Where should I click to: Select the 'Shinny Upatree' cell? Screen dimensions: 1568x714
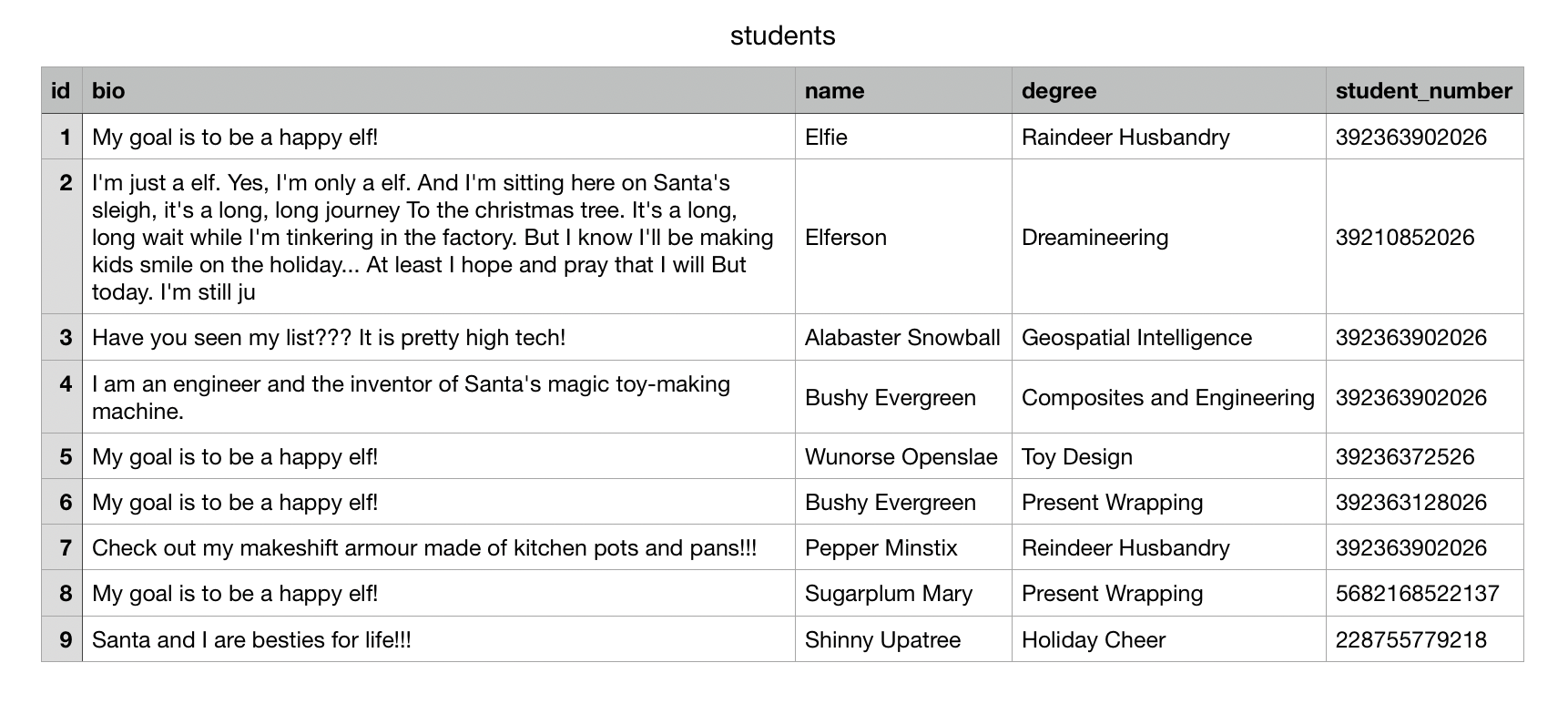(x=903, y=639)
